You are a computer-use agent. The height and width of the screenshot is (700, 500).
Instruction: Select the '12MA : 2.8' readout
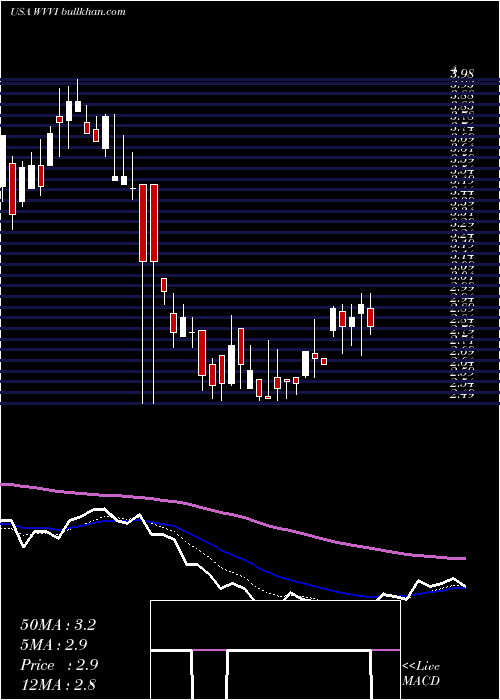tap(58, 684)
